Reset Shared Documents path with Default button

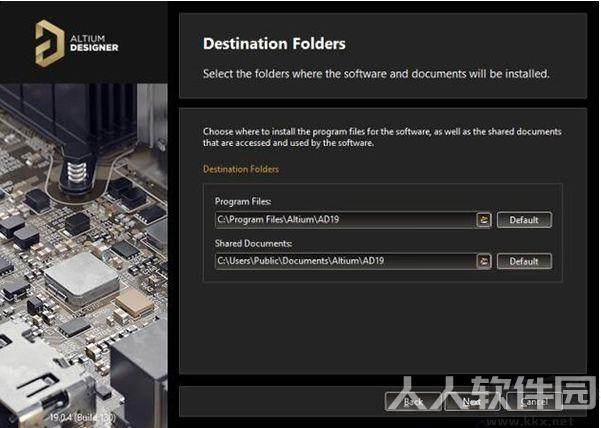coord(524,261)
